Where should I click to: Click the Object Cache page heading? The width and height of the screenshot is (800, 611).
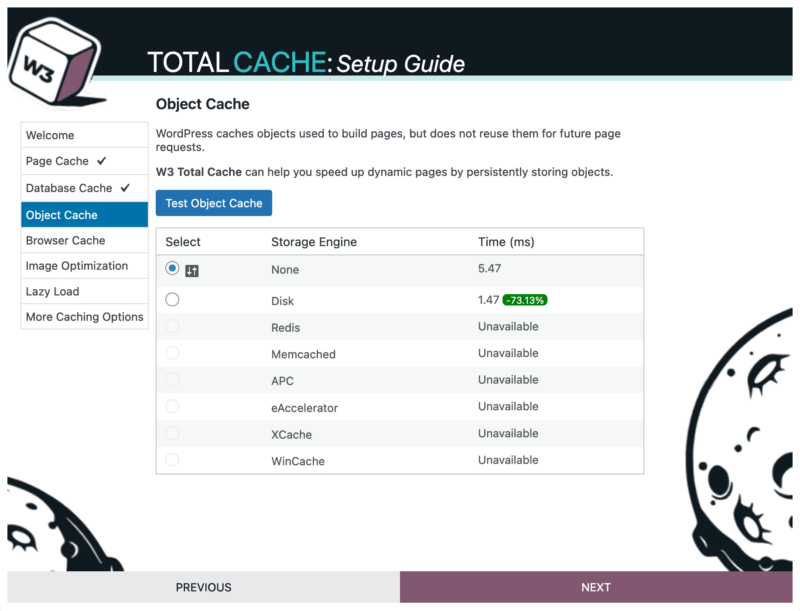coord(203,104)
